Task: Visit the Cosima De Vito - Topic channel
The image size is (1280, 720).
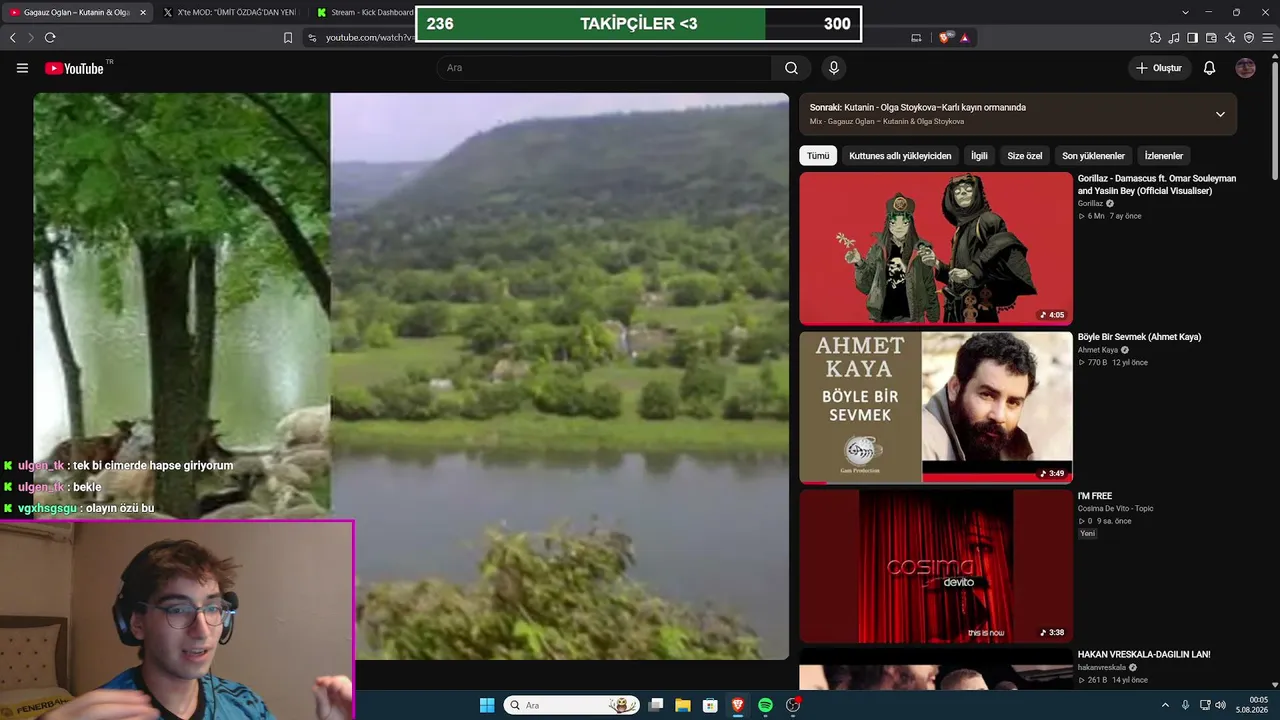Action: [1115, 508]
